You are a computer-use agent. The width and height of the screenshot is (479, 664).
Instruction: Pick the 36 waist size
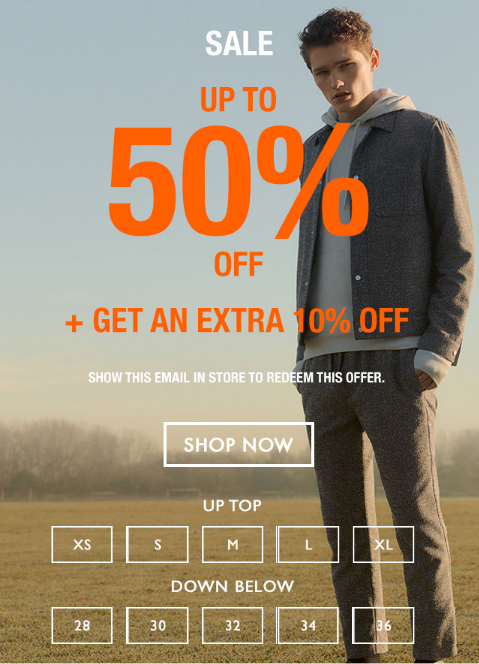pyautogui.click(x=383, y=625)
